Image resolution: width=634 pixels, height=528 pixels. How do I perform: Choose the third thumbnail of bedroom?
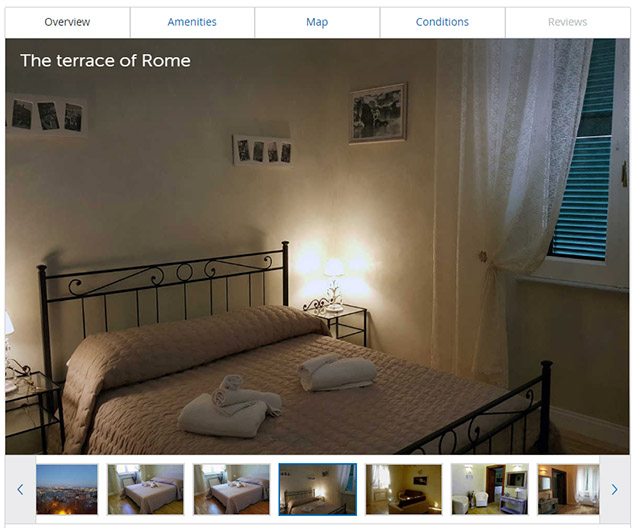click(231, 489)
